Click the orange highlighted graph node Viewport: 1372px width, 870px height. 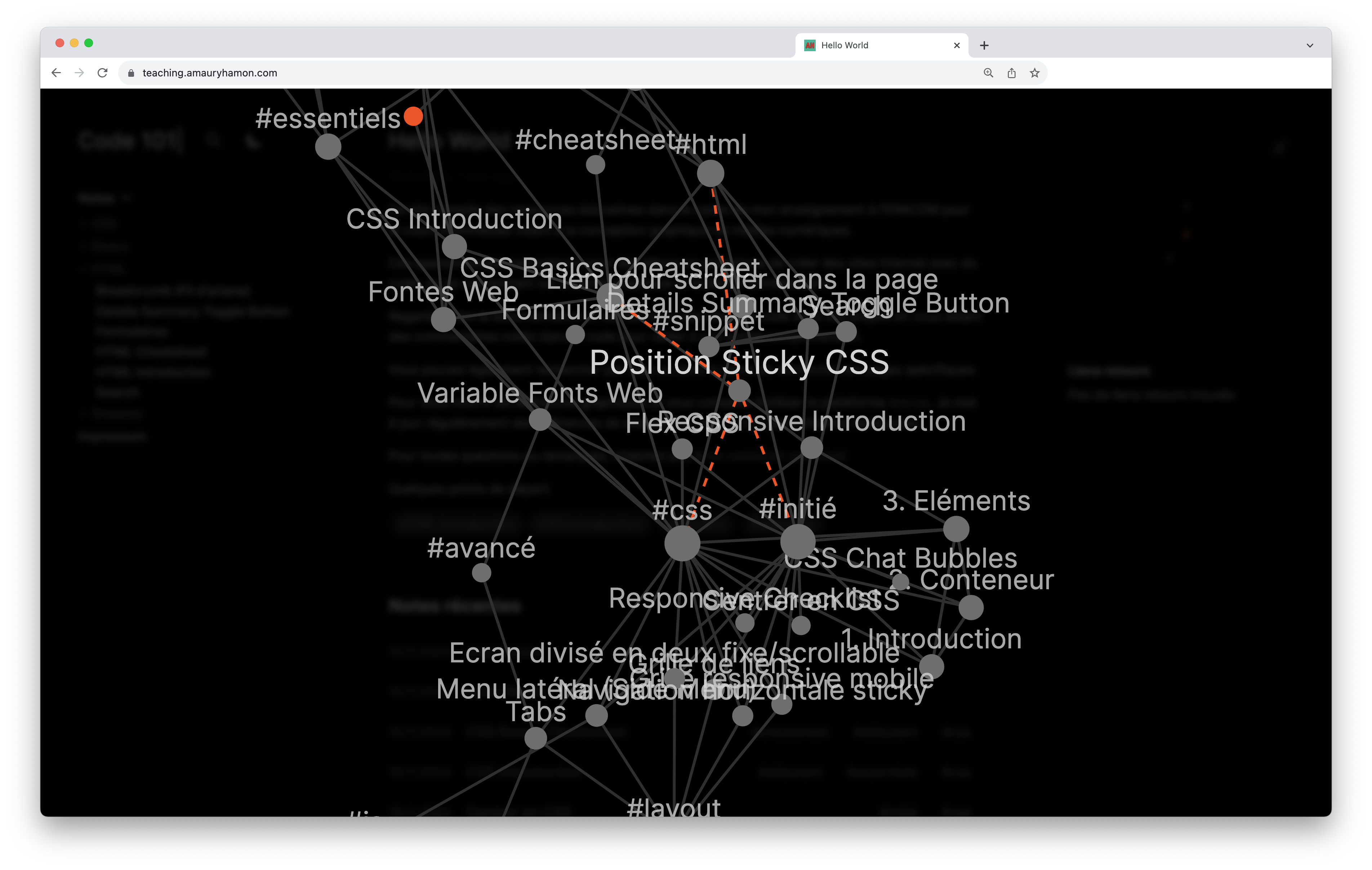(x=413, y=116)
